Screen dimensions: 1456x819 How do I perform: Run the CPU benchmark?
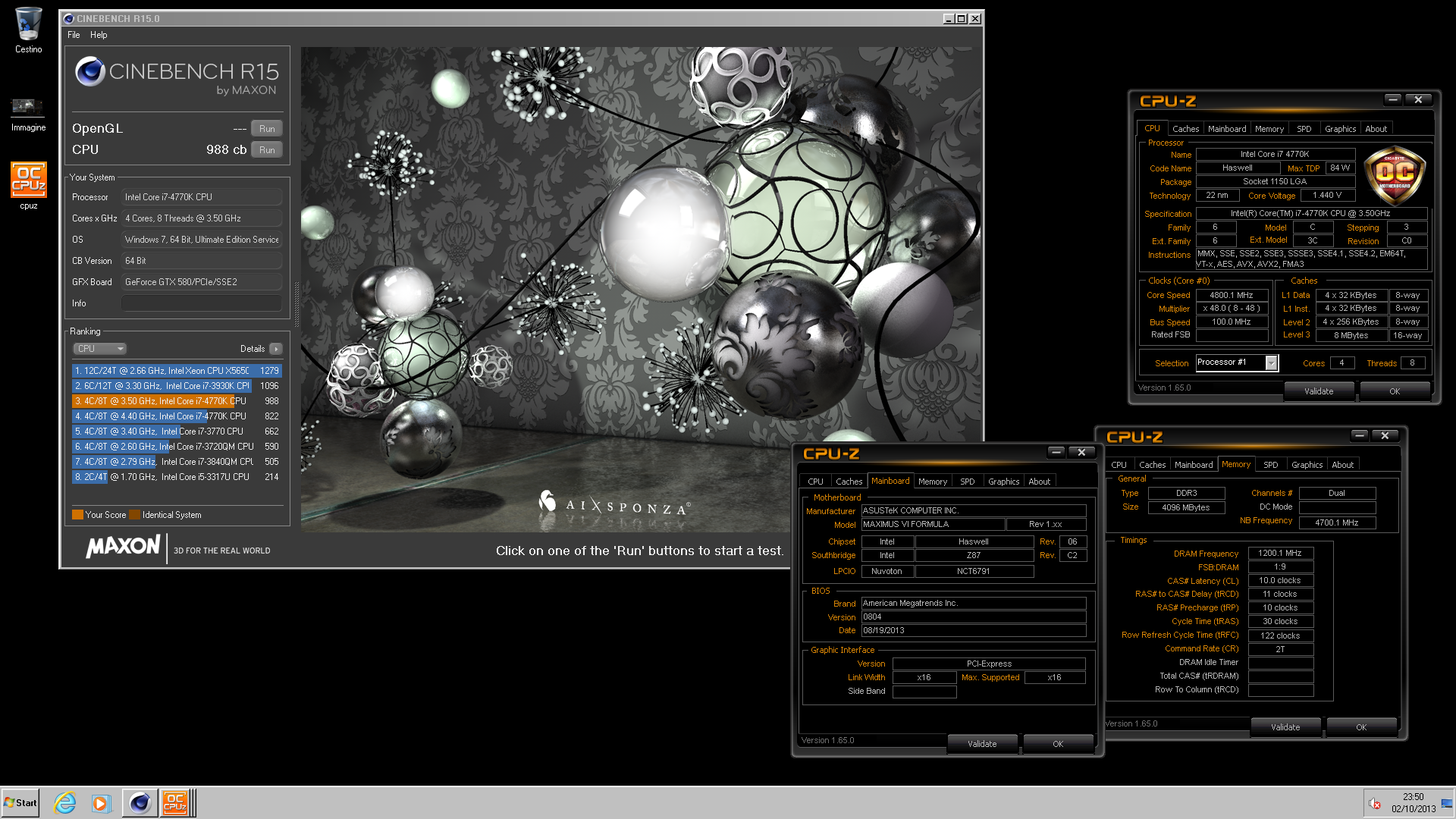click(x=267, y=150)
